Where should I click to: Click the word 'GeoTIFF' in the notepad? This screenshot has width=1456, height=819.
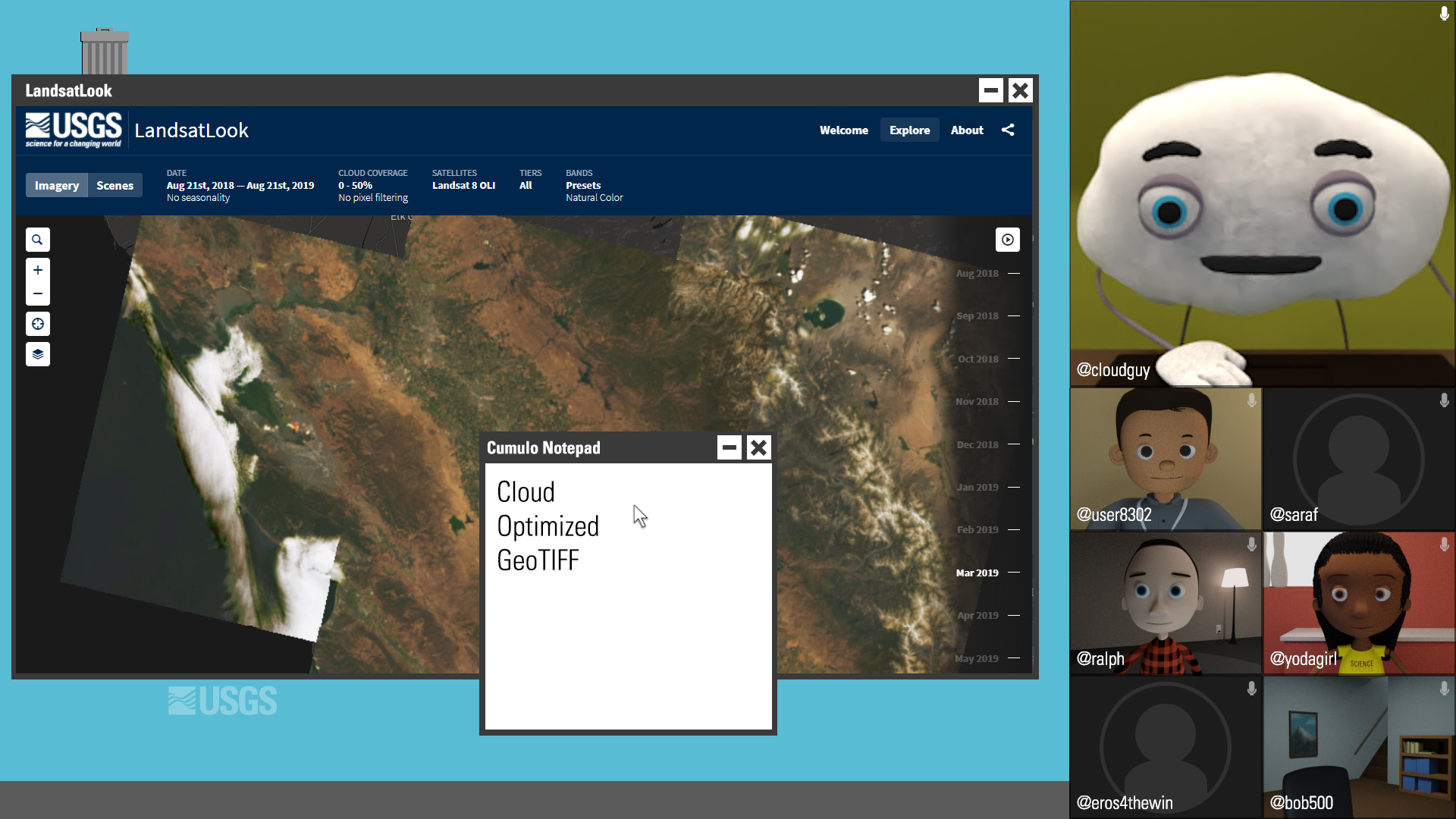pyautogui.click(x=538, y=560)
